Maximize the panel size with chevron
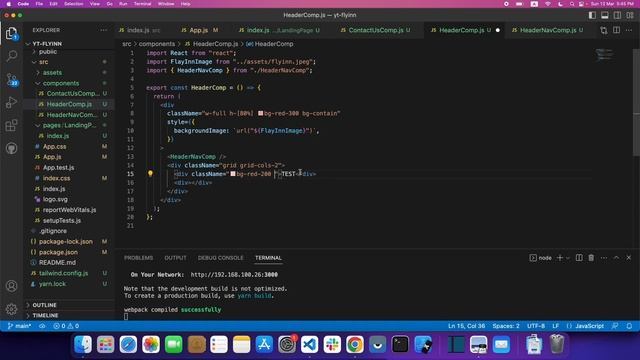Screen dimensions: 640x360 click(x=616, y=258)
